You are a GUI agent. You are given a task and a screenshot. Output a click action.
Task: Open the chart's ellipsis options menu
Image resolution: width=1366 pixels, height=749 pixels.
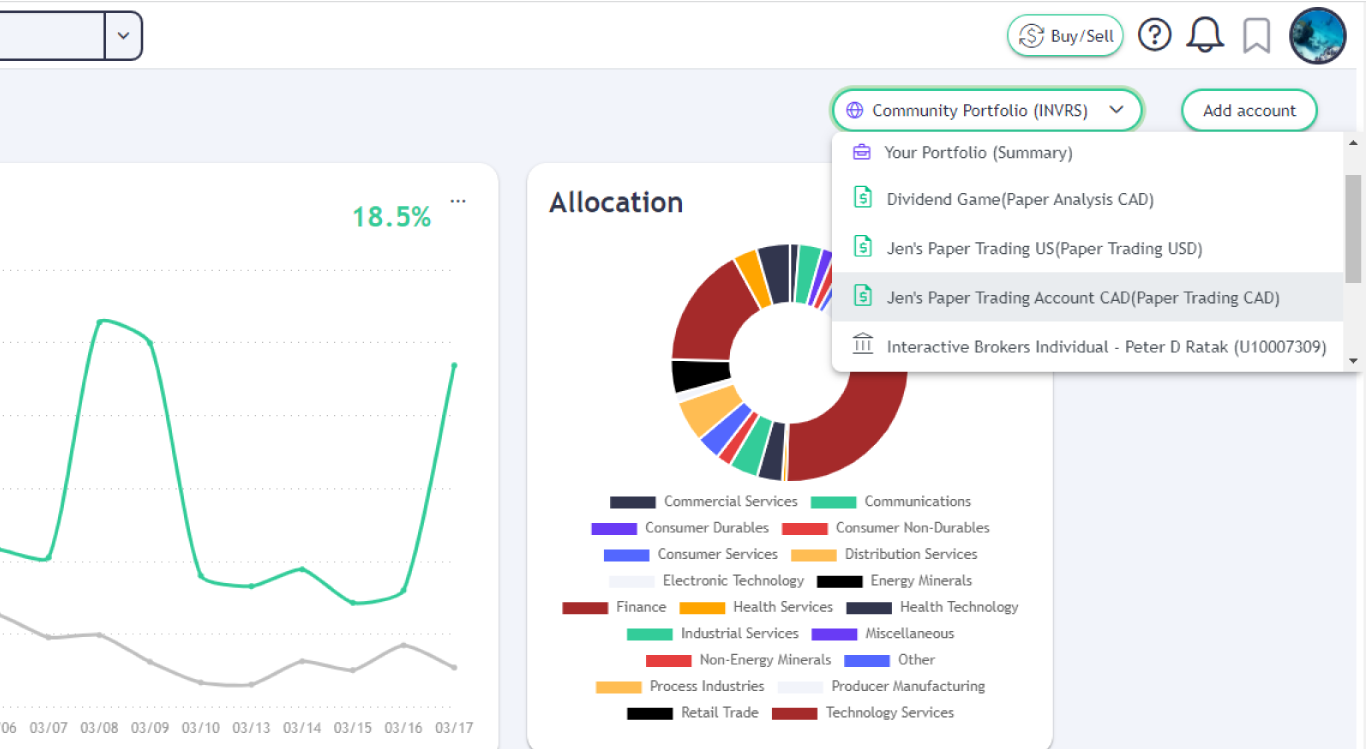tap(458, 200)
